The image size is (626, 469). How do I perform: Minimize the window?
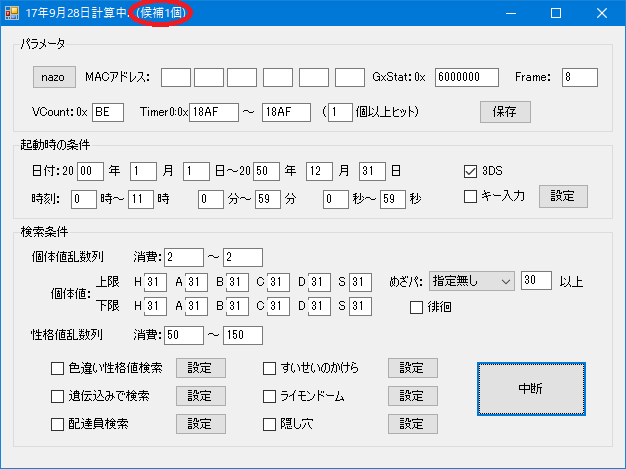511,13
